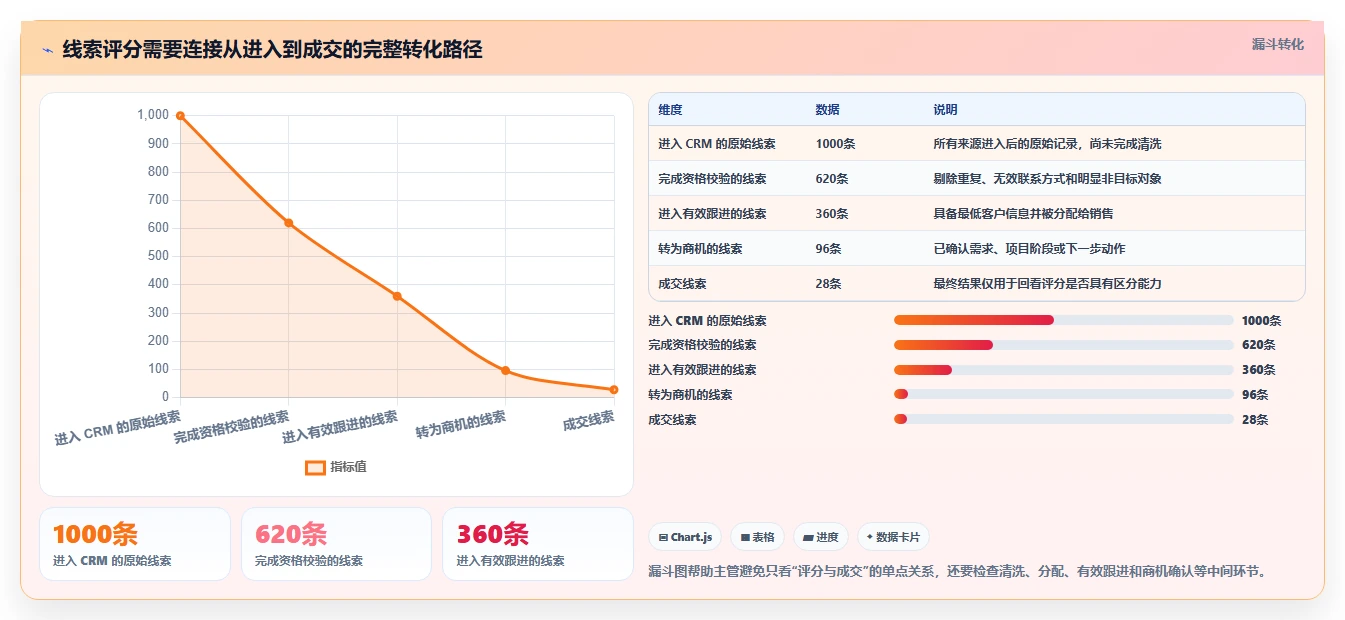Open the 620条 pink data card

(336, 544)
